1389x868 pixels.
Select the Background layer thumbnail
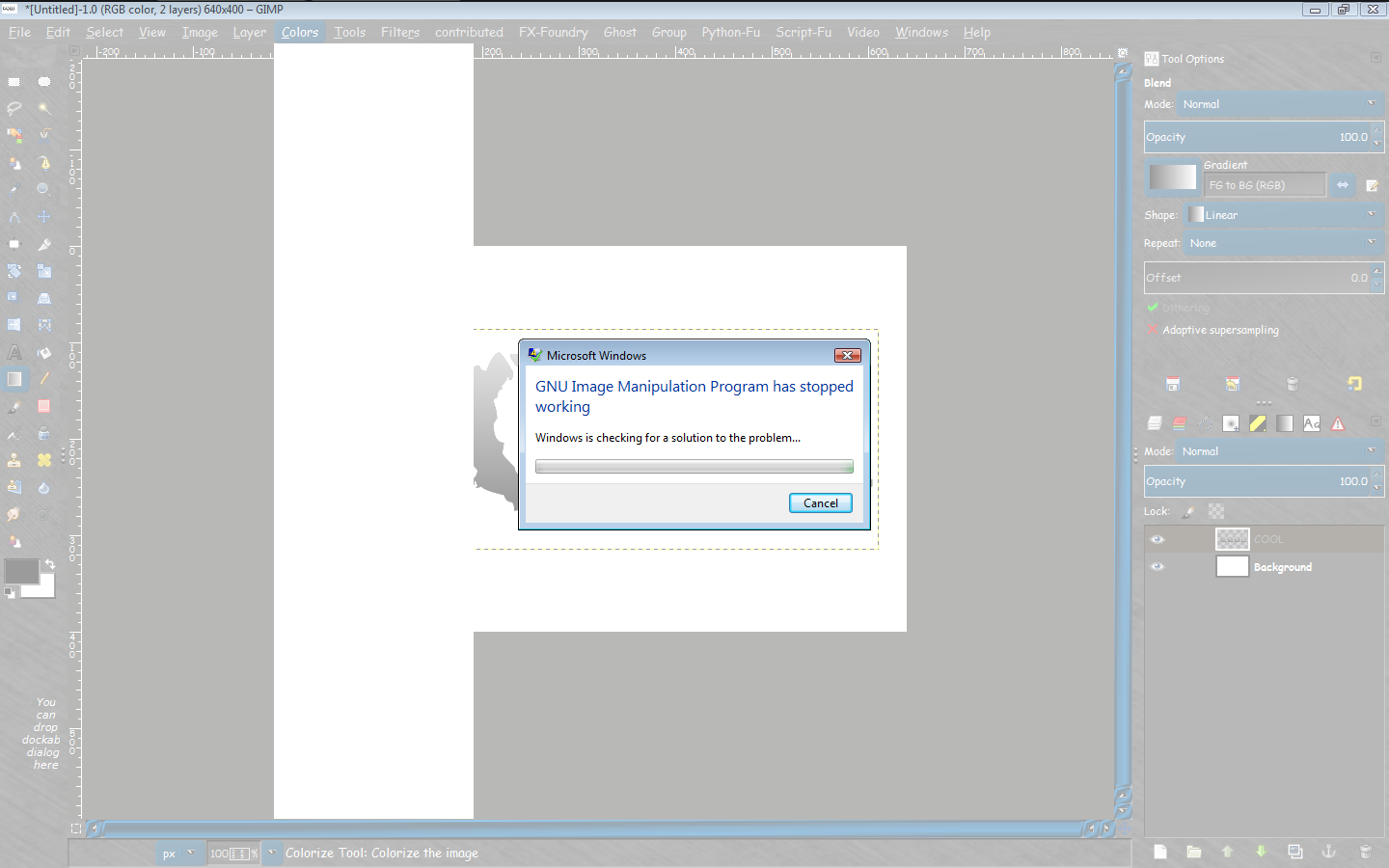(x=1233, y=567)
